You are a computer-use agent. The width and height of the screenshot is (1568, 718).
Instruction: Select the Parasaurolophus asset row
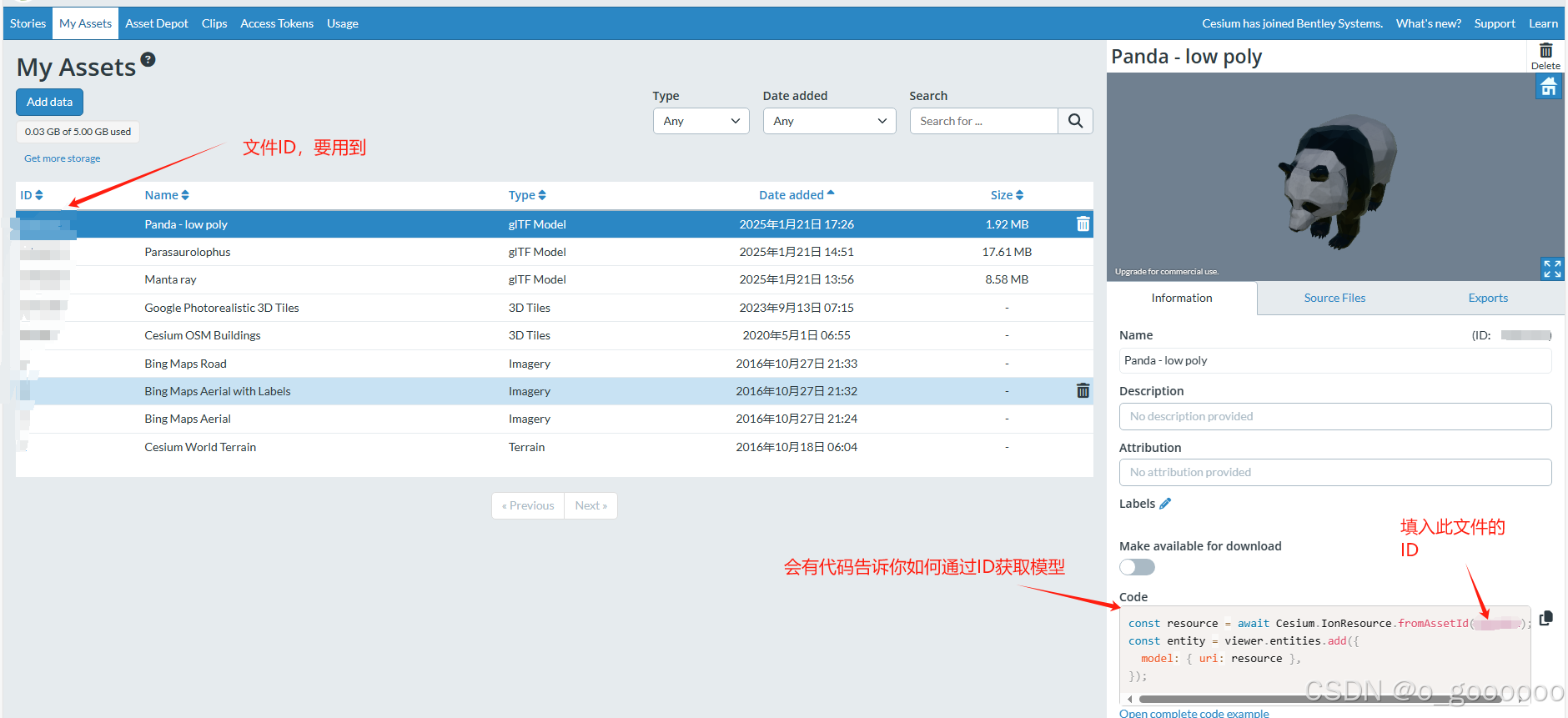(x=555, y=252)
